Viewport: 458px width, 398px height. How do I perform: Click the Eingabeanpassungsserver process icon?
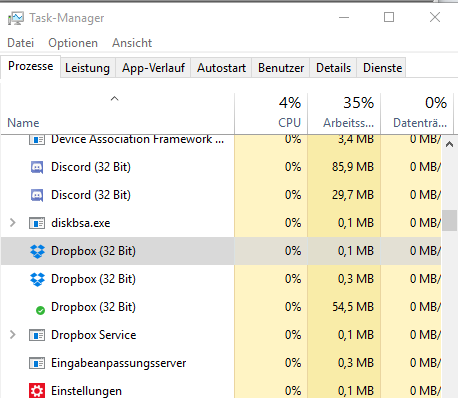tap(37, 363)
